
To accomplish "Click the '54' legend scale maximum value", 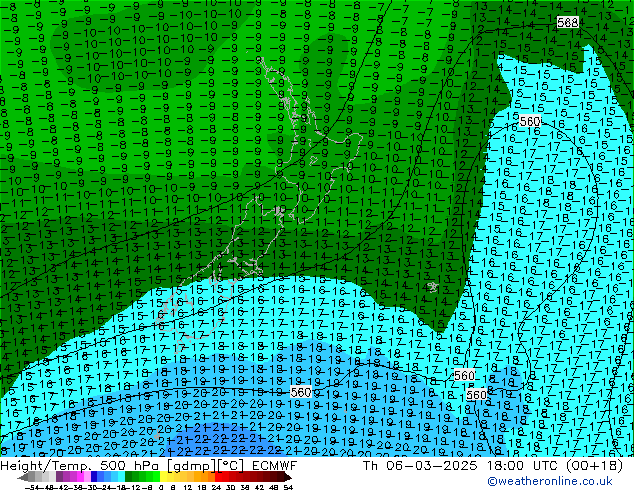I will tap(287, 487).
